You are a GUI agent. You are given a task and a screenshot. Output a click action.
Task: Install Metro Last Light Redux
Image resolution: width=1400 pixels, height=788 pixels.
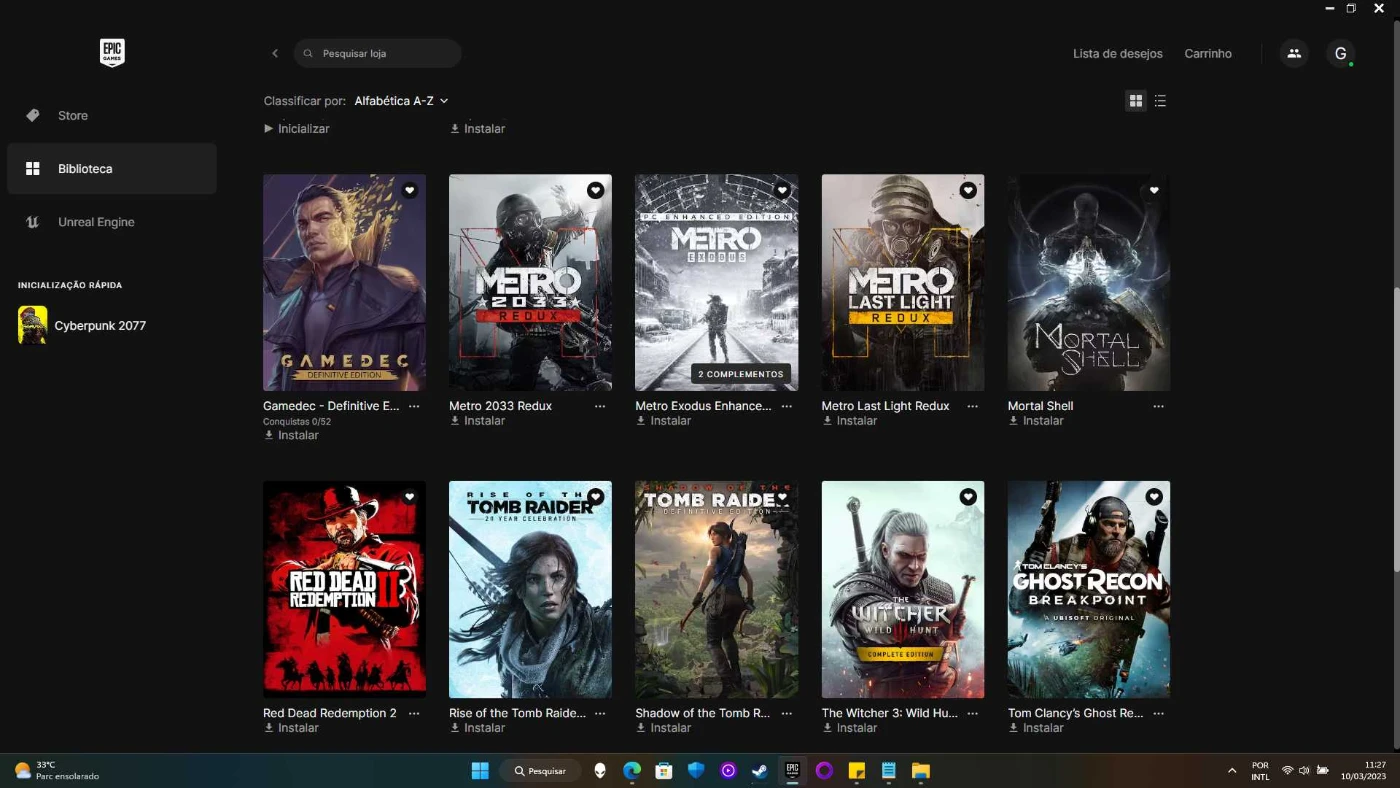[850, 421]
